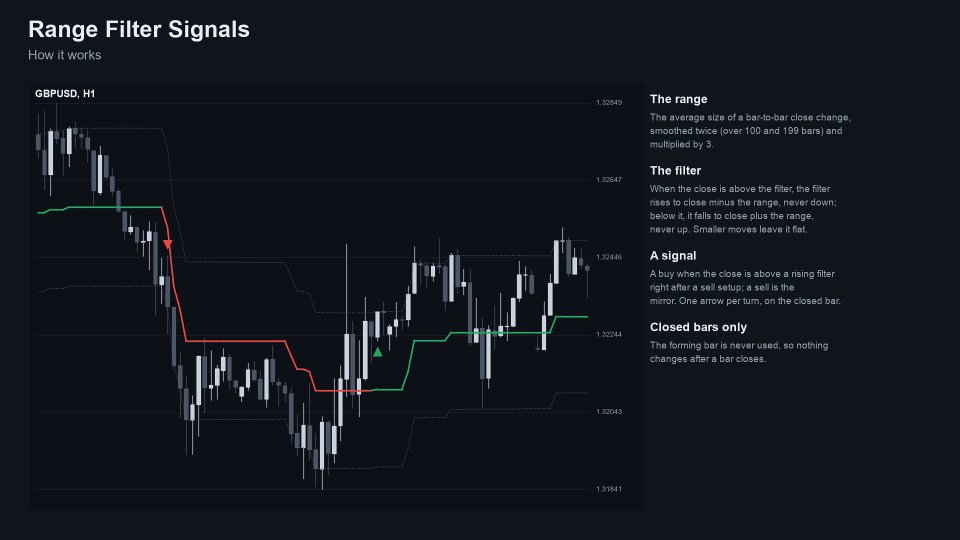Click the Range Filter Signals title
Image resolution: width=960 pixels, height=540 pixels.
click(139, 29)
